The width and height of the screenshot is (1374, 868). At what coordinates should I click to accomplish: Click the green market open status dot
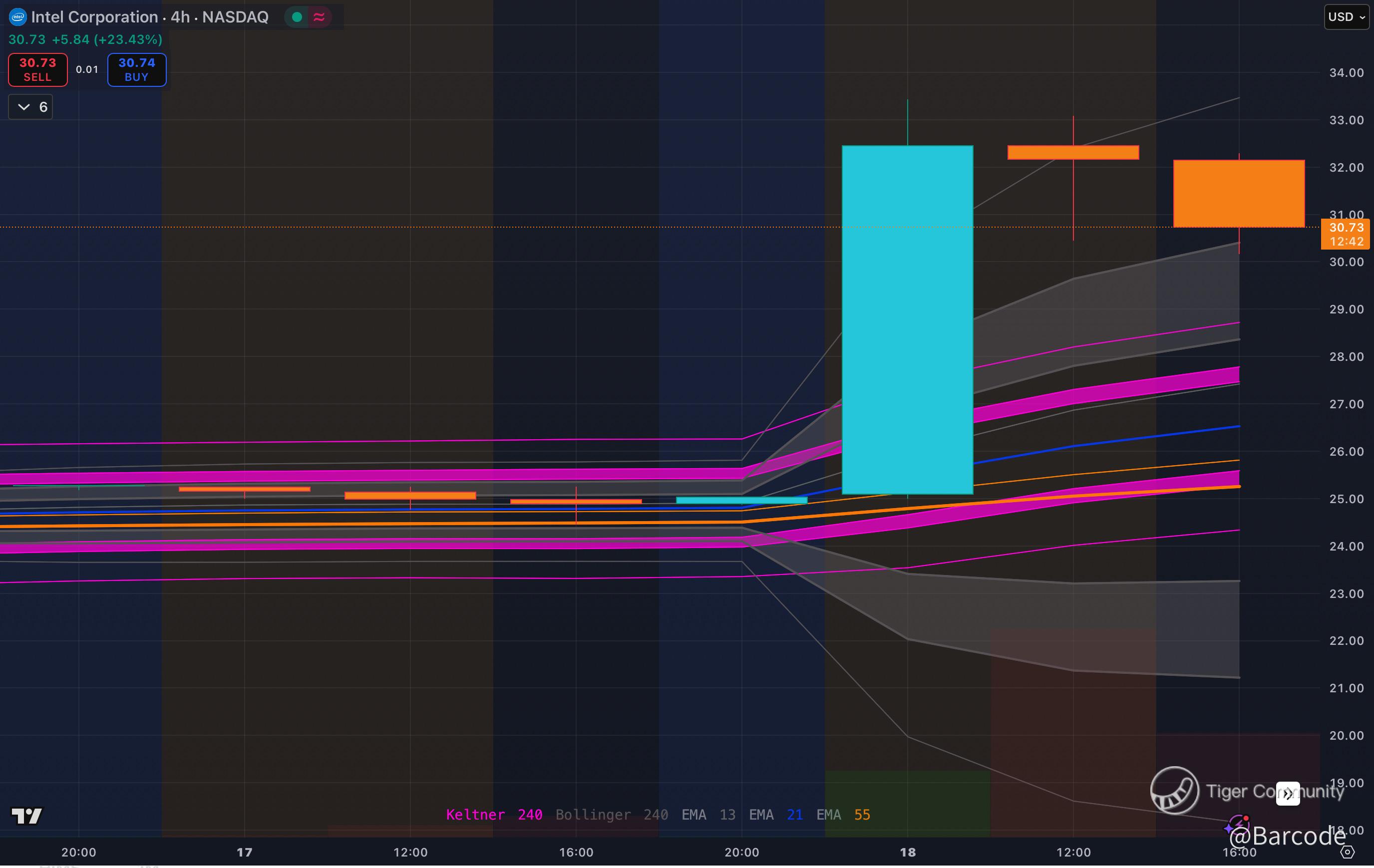[297, 17]
